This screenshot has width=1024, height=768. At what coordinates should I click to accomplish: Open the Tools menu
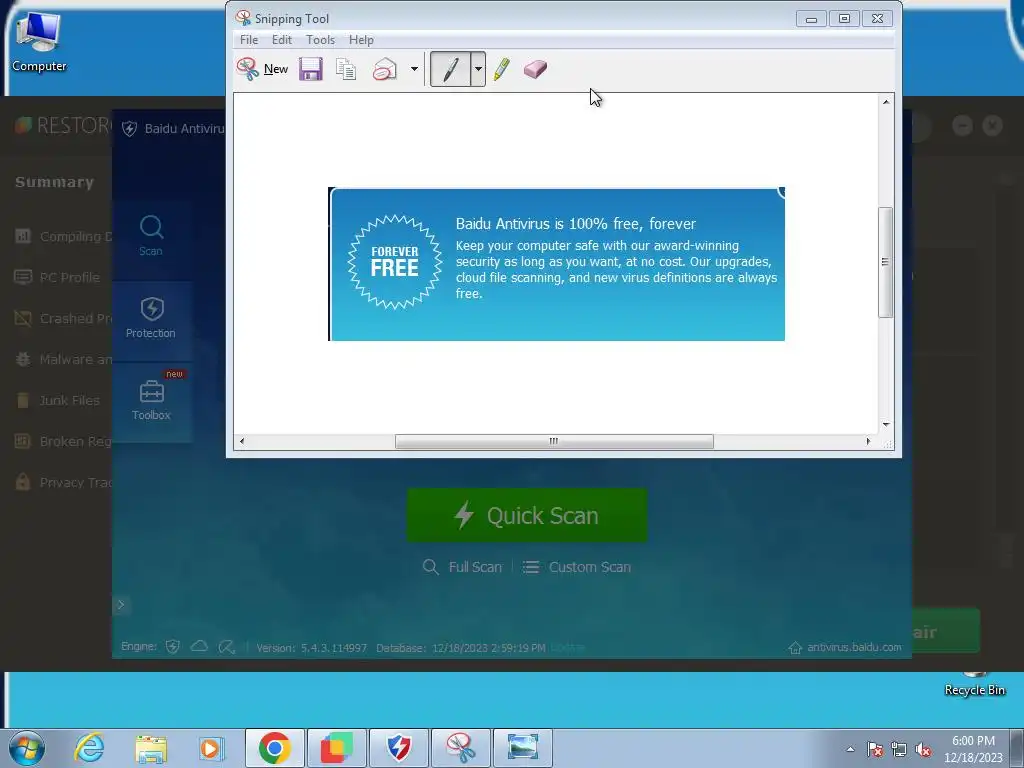pyautogui.click(x=321, y=40)
